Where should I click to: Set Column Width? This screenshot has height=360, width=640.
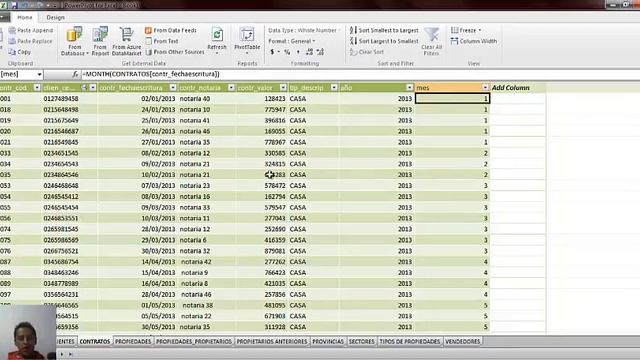474,41
